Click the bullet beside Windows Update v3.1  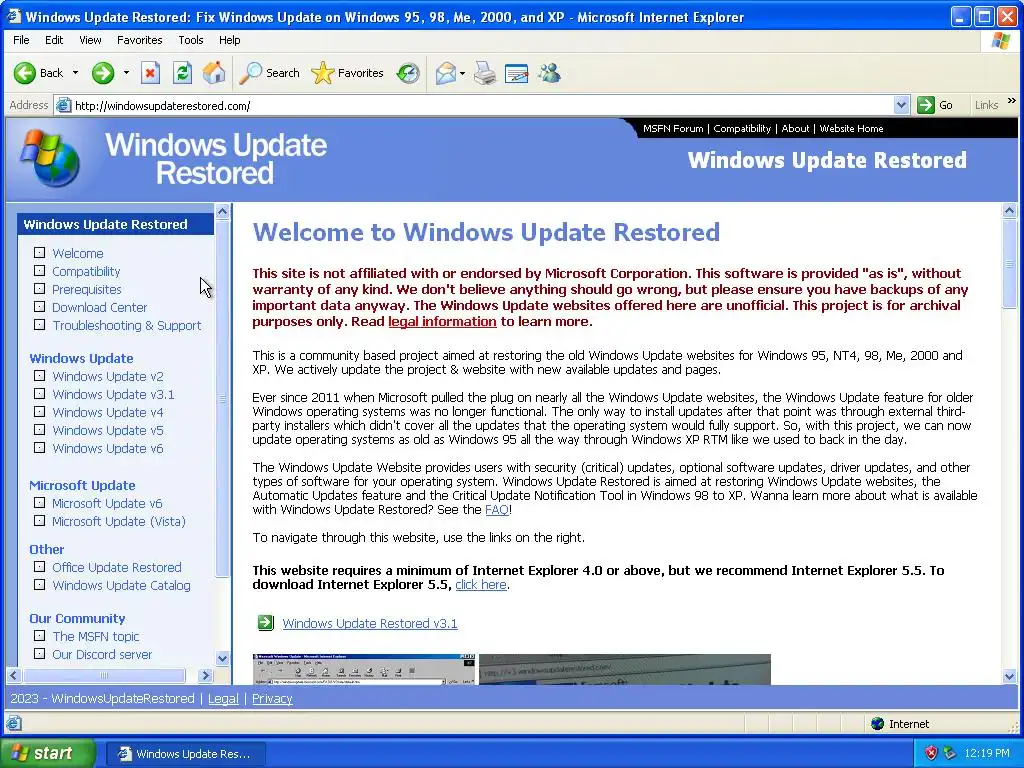tap(40, 394)
